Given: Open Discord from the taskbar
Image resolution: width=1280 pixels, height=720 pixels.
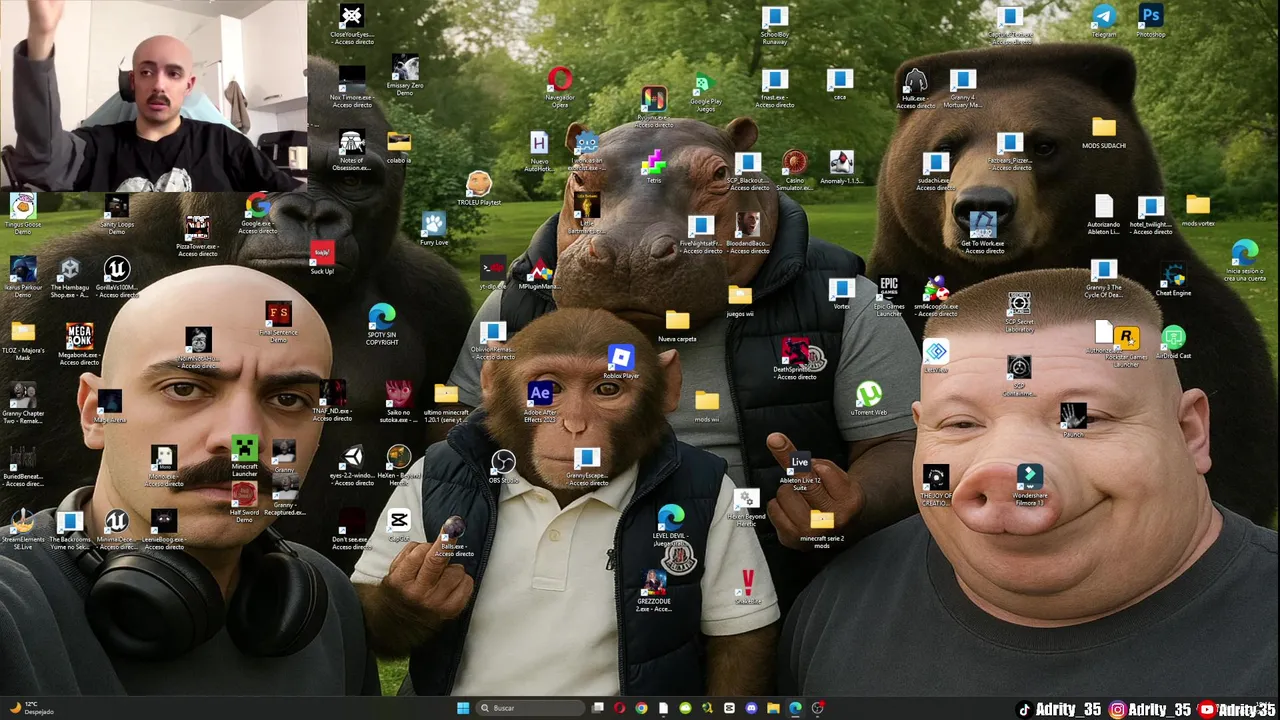Looking at the screenshot, I should pos(751,708).
